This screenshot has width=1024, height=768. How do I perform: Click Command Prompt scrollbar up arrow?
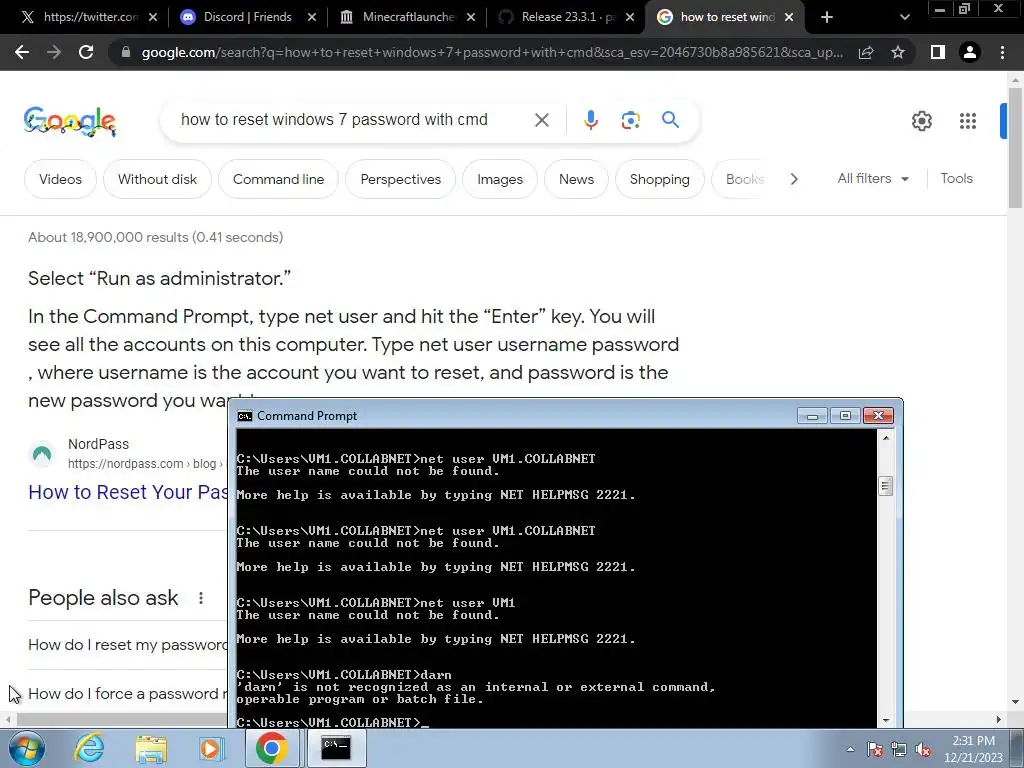click(886, 438)
